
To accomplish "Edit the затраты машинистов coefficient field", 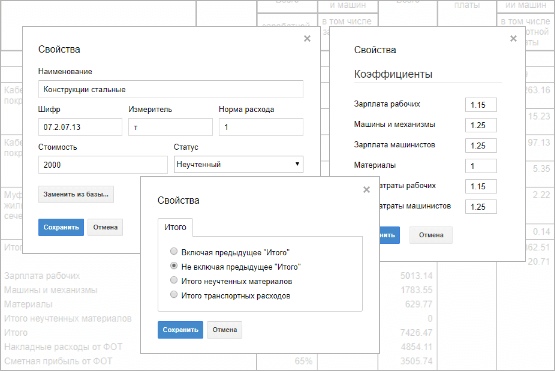I will click(481, 207).
